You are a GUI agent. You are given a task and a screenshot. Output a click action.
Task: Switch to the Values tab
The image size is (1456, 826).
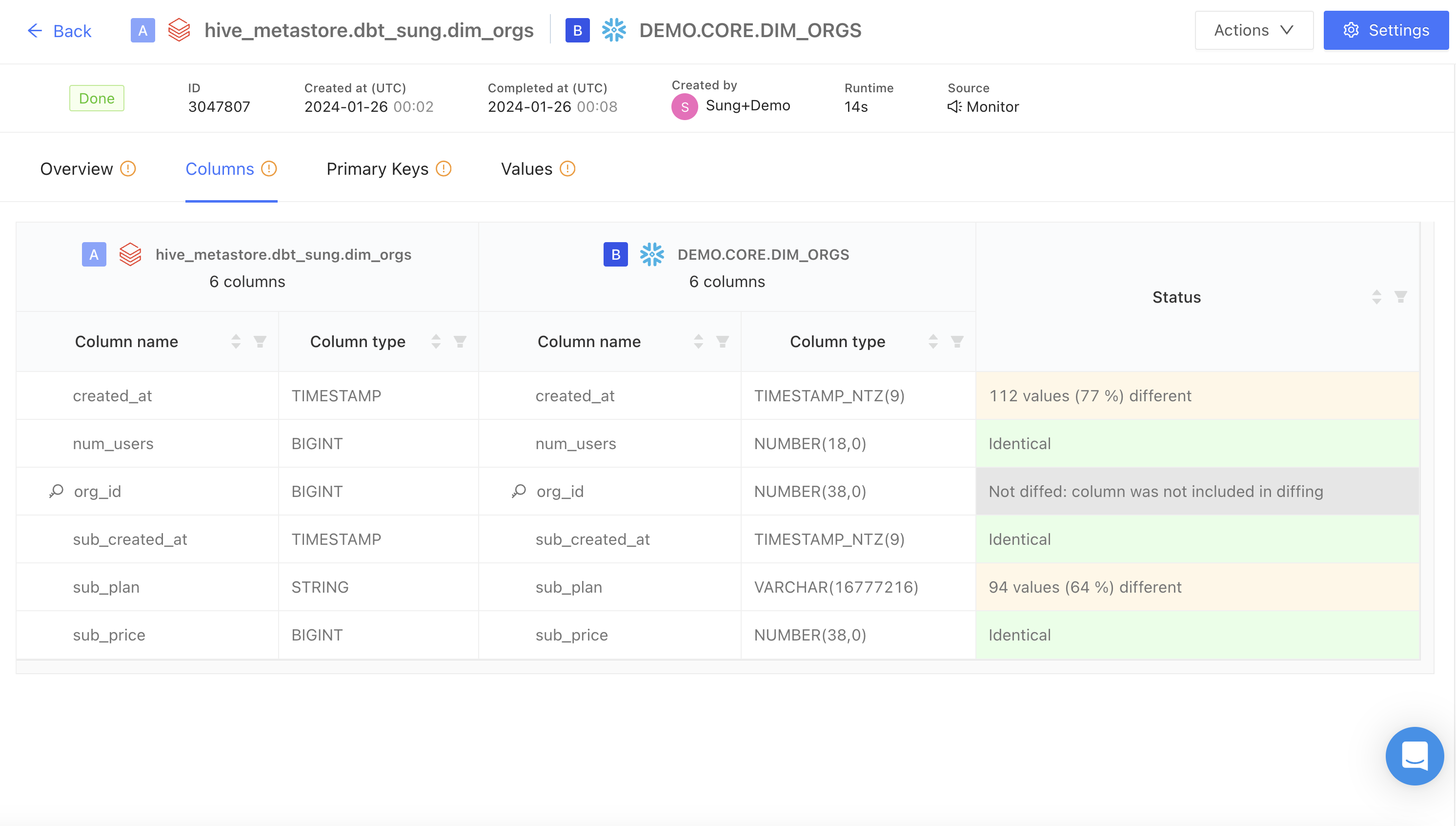tap(526, 169)
